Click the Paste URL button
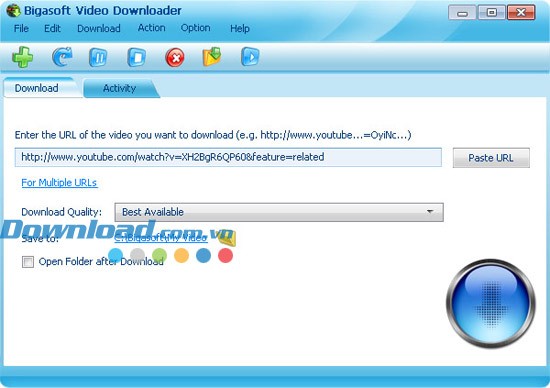Viewport: 550px width, 388px height. [x=491, y=158]
